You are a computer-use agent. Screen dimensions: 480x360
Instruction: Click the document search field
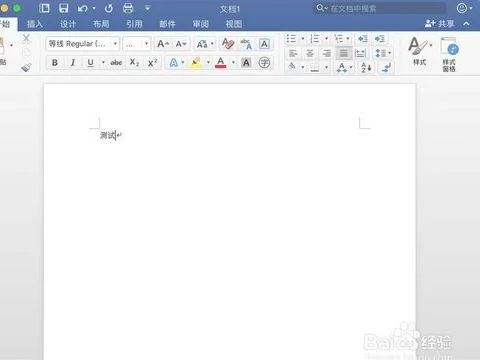(x=380, y=8)
